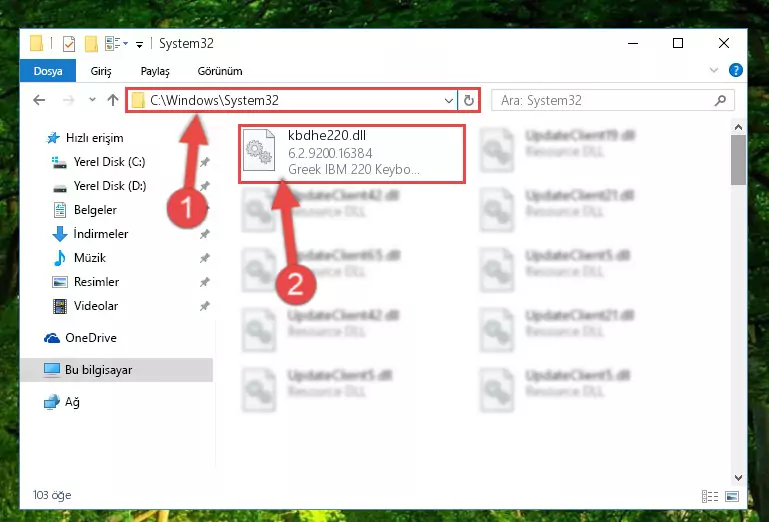Open the recent locations dropdown arrow

92,100
